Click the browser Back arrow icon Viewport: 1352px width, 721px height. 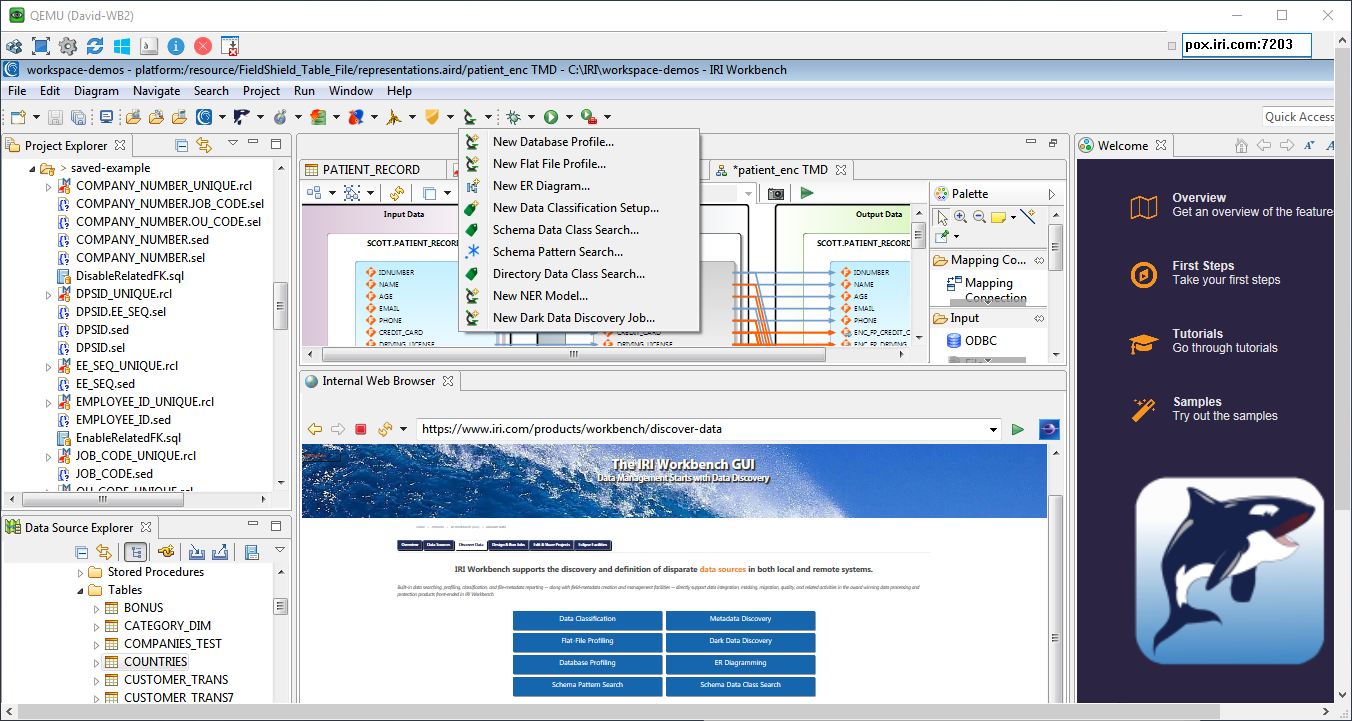coord(315,429)
